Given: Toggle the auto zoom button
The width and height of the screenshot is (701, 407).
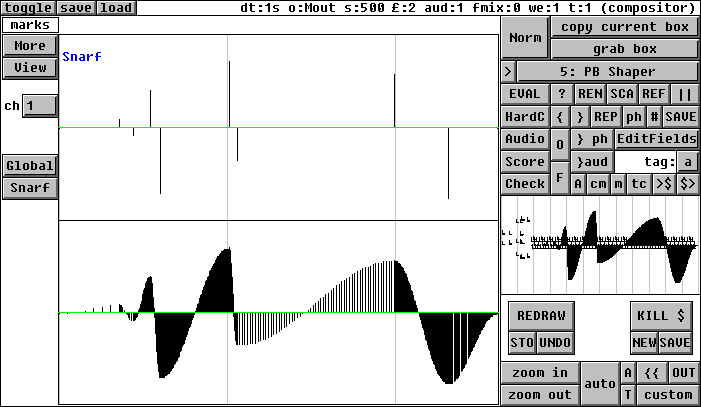Looking at the screenshot, I should pyautogui.click(x=600, y=383).
